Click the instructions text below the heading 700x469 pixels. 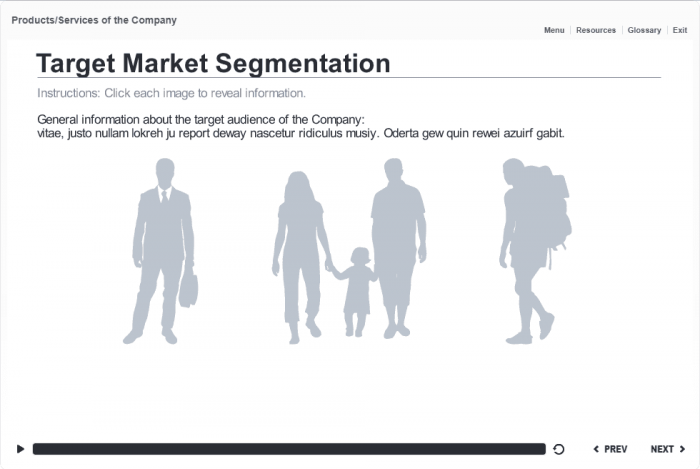point(171,93)
